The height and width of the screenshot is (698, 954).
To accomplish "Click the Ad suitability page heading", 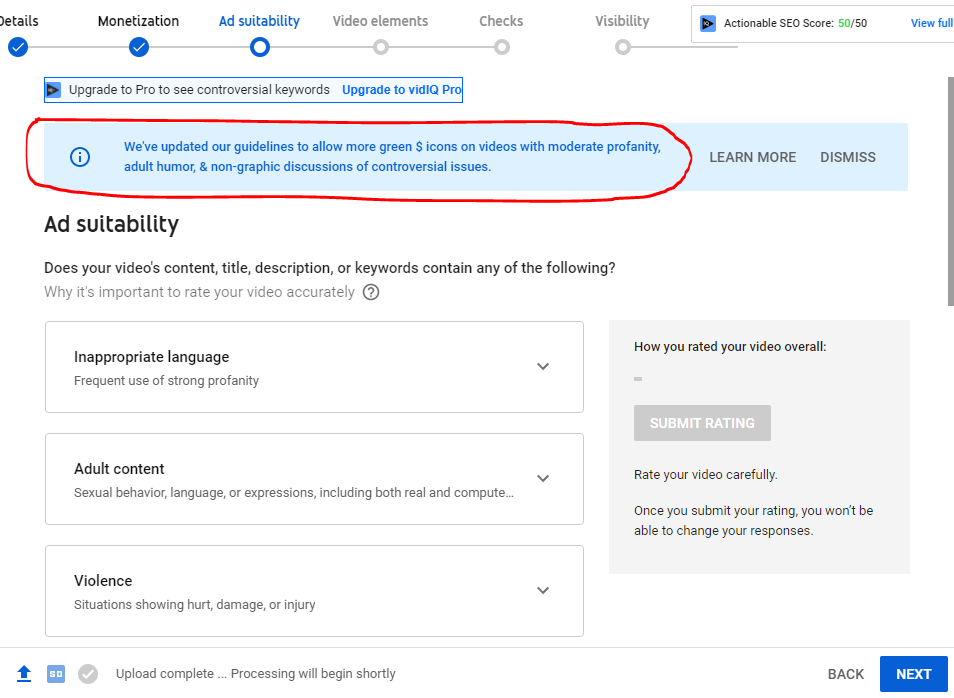I will pos(111,225).
